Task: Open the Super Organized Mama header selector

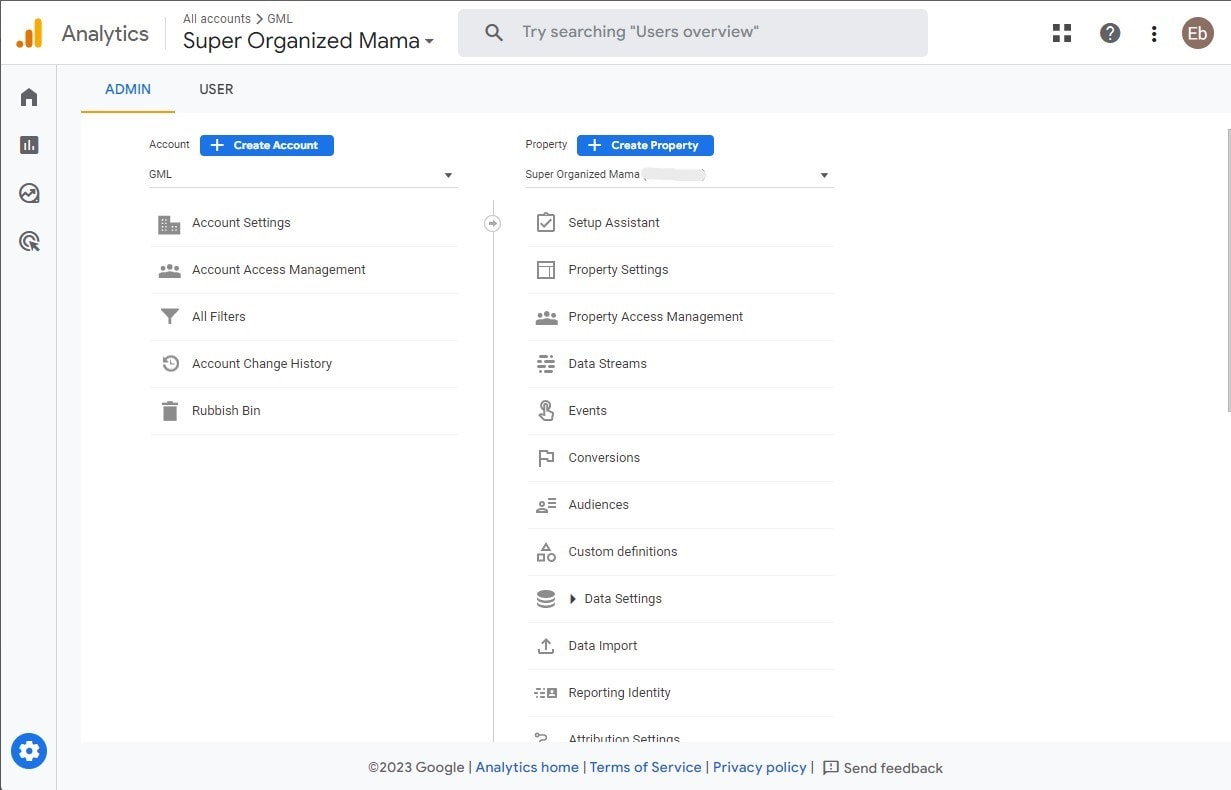Action: 308,41
